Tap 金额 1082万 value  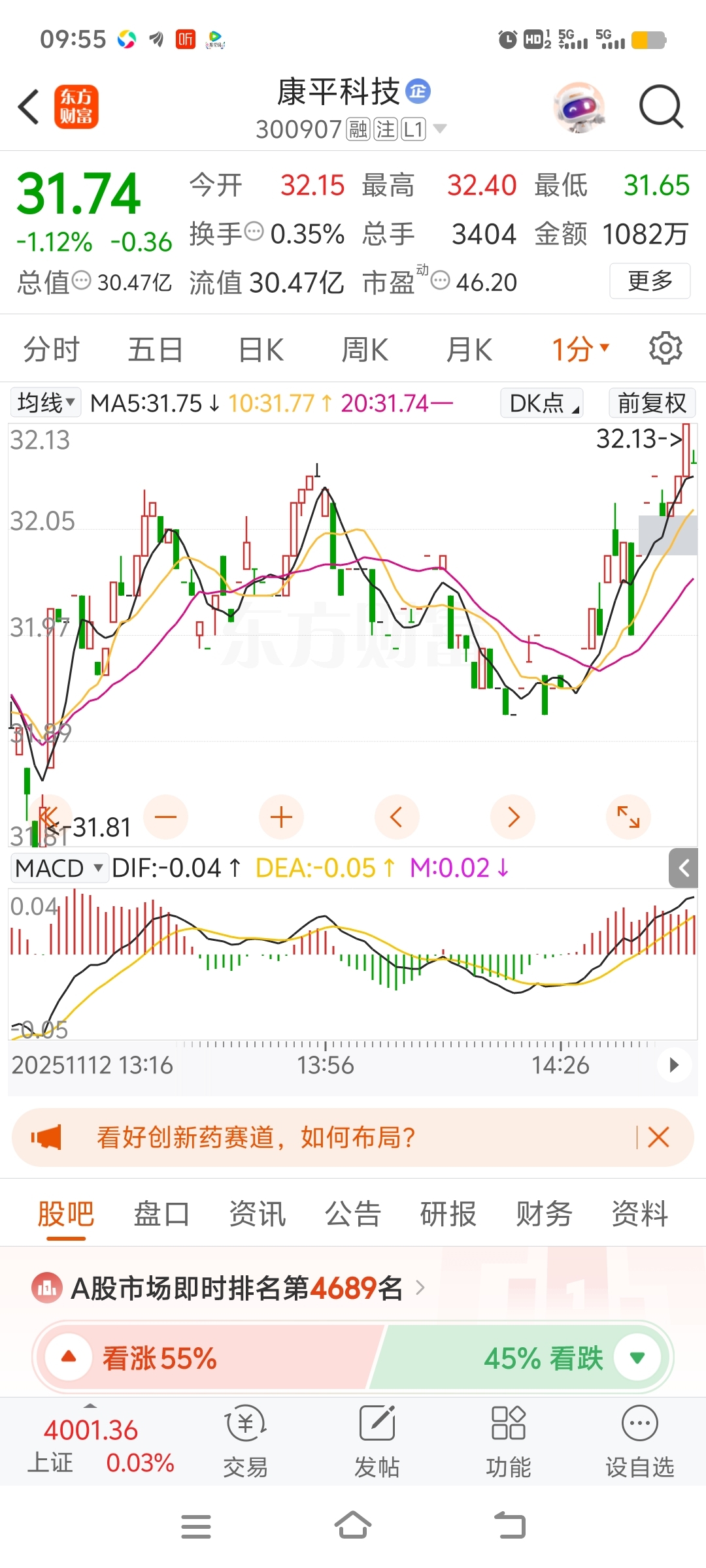click(x=612, y=234)
